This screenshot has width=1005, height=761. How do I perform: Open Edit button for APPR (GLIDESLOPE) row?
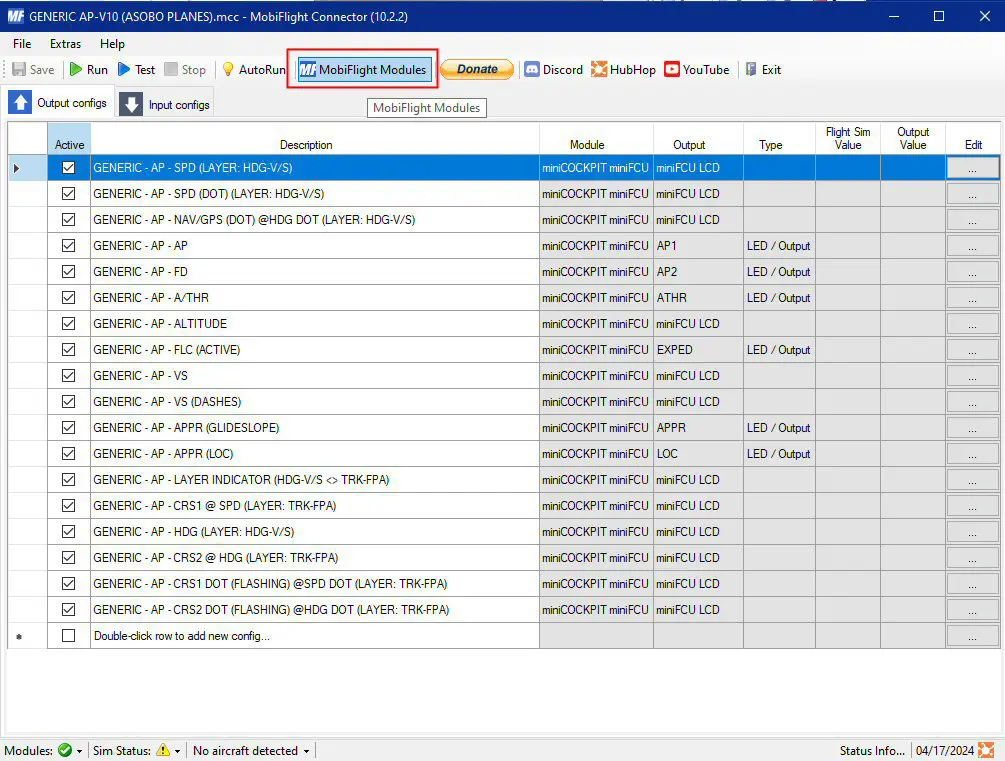pos(972,428)
